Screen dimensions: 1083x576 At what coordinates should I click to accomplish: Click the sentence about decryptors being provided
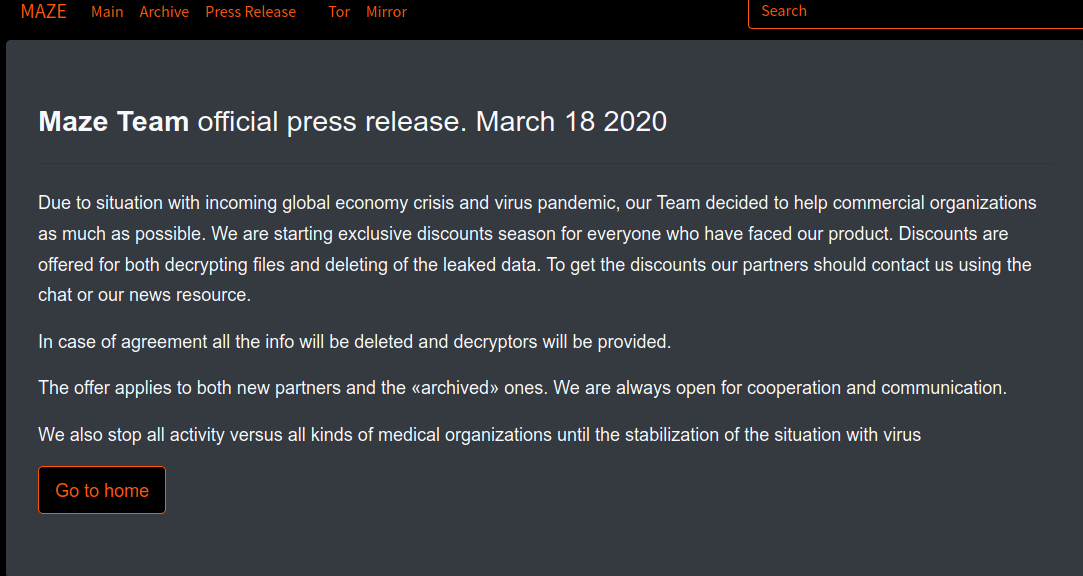(355, 342)
